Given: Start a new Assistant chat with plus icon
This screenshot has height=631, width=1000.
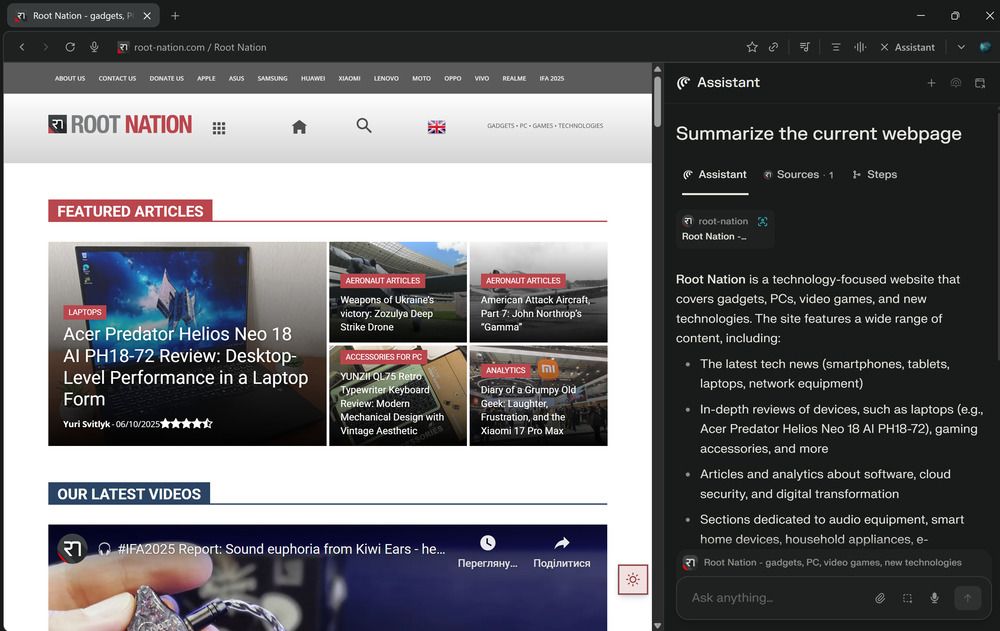Looking at the screenshot, I should [x=931, y=83].
